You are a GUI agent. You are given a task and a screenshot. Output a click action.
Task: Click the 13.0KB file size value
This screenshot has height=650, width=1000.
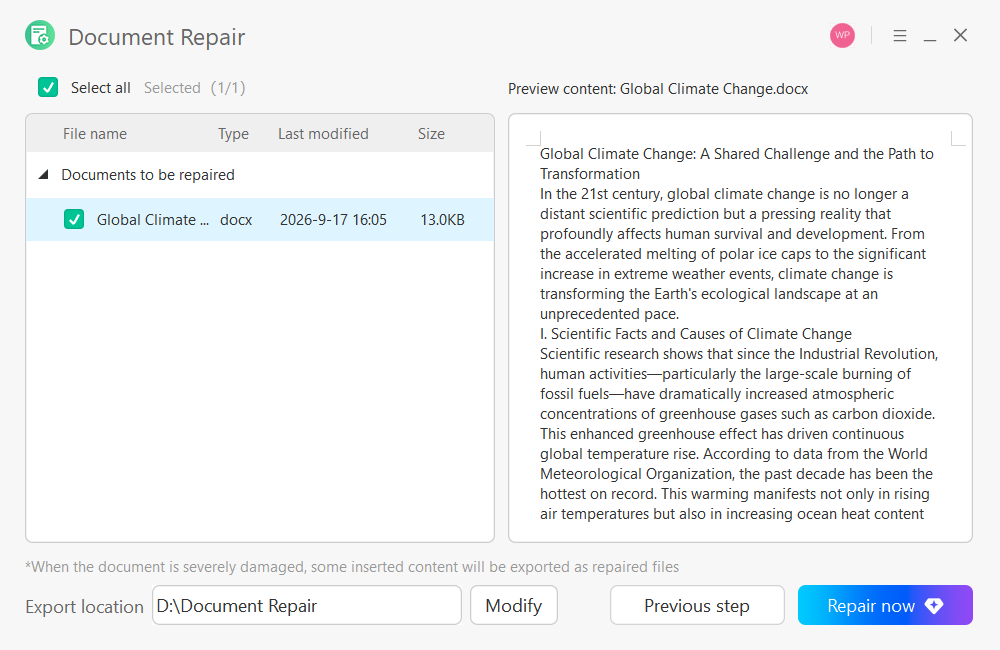coord(442,219)
